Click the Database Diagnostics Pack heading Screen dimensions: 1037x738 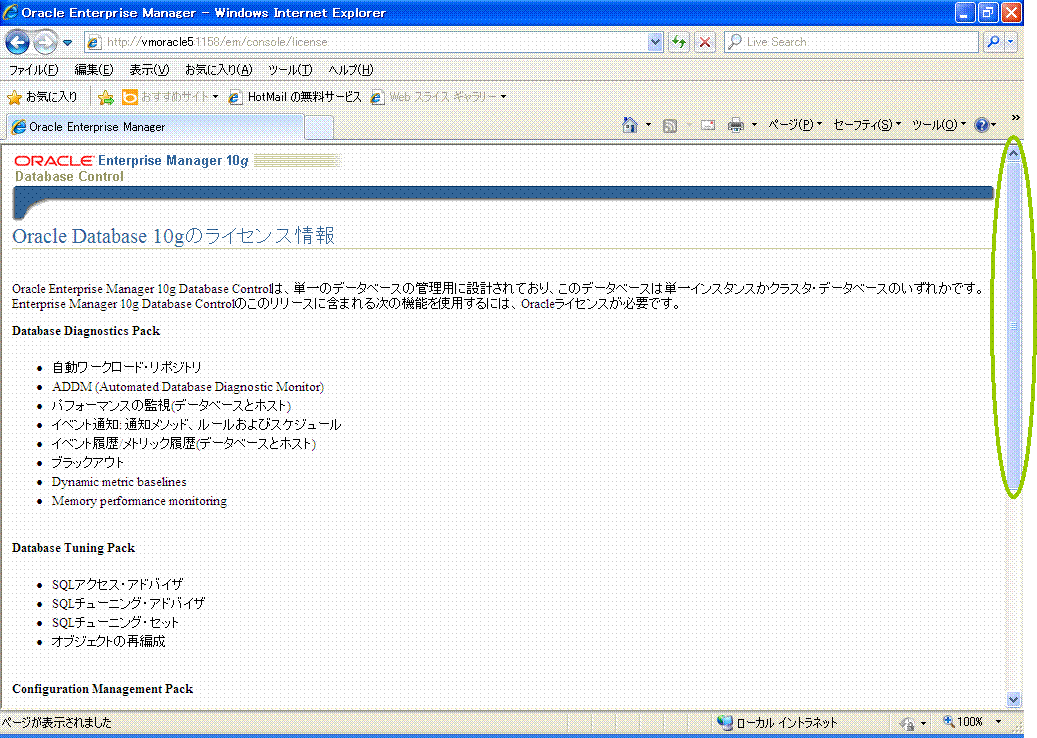tap(86, 331)
